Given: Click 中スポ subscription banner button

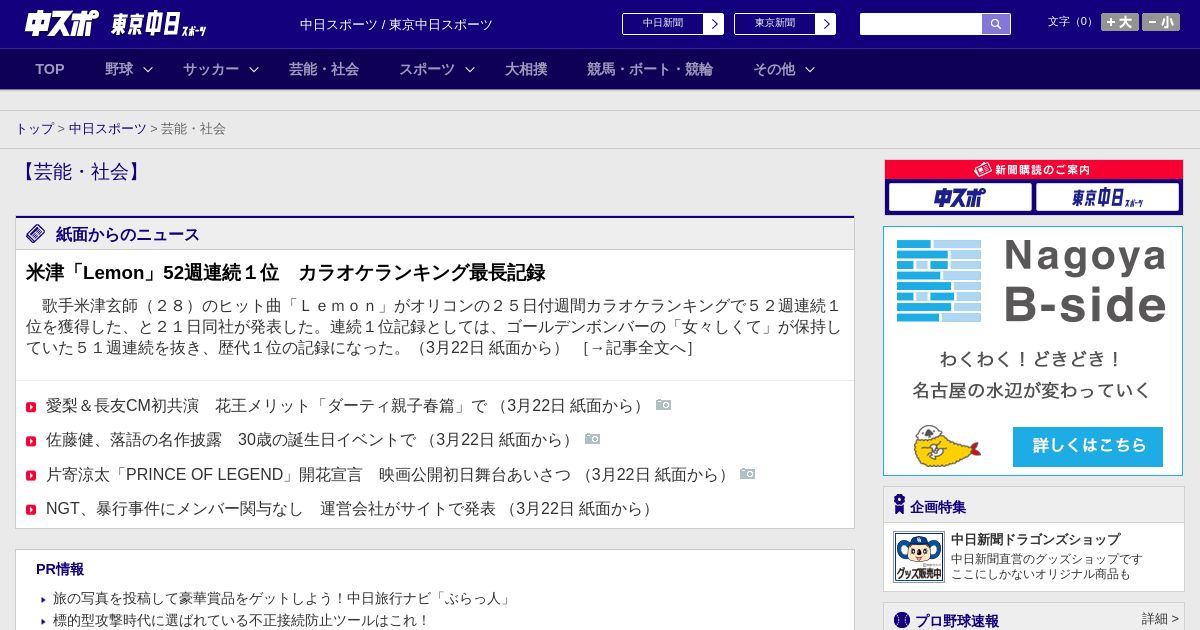Looking at the screenshot, I should 960,197.
